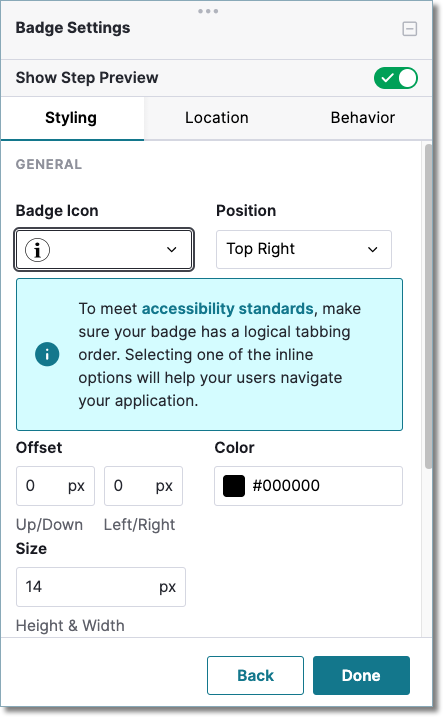Click the Left/Right offset input field
The image size is (443, 717).
[143, 486]
